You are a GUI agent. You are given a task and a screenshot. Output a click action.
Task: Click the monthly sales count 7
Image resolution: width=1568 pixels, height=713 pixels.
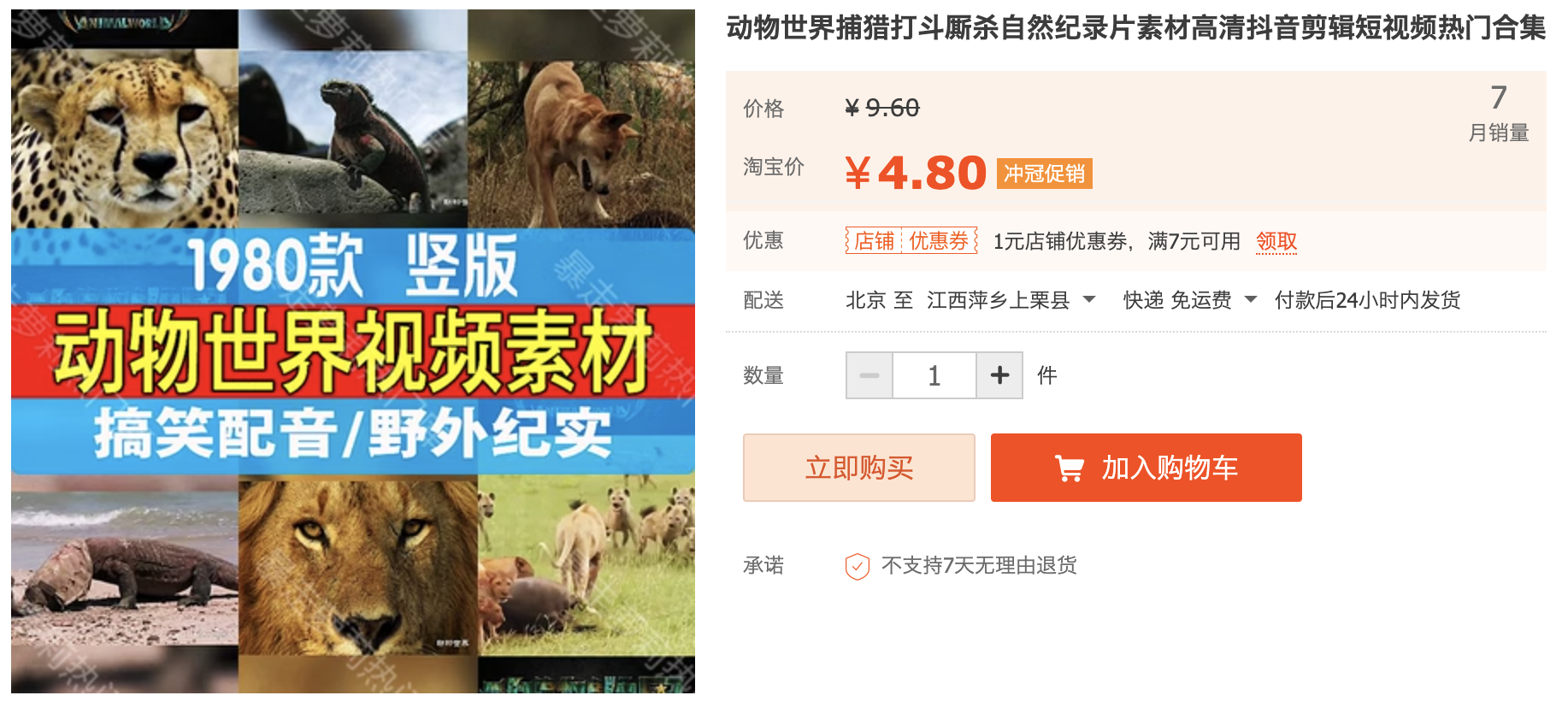(x=1498, y=98)
